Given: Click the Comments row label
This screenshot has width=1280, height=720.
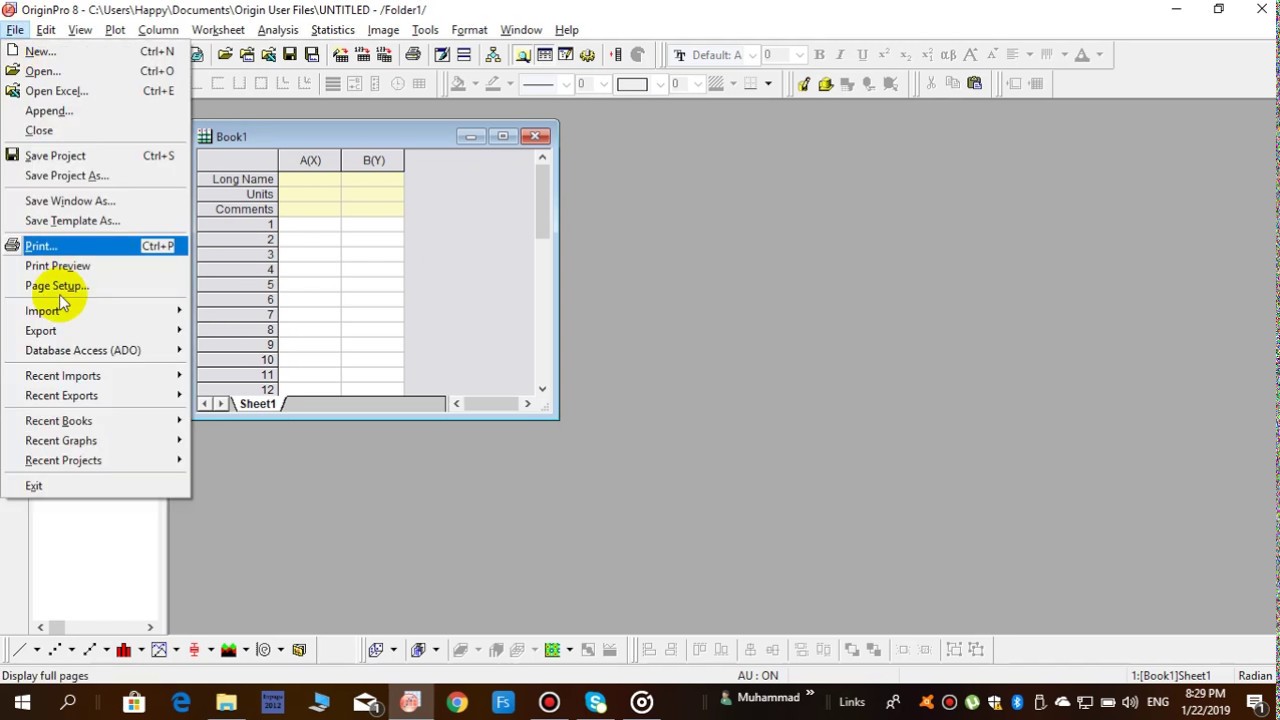Looking at the screenshot, I should click(x=237, y=209).
